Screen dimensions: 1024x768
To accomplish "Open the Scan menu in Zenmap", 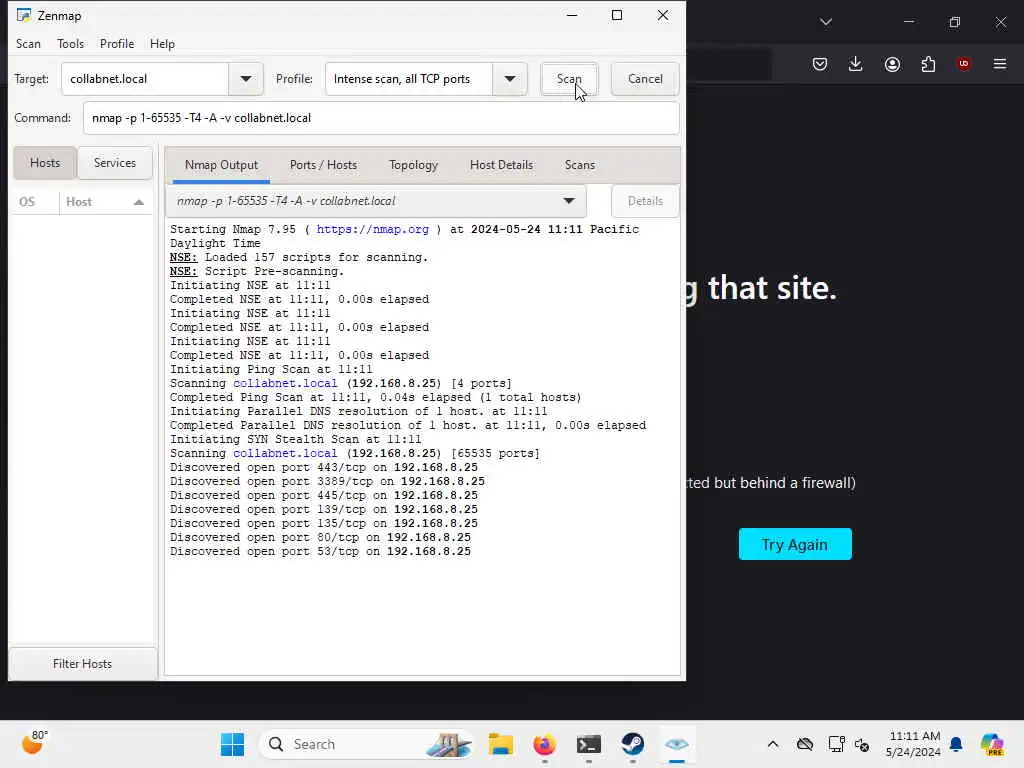I will pos(28,44).
